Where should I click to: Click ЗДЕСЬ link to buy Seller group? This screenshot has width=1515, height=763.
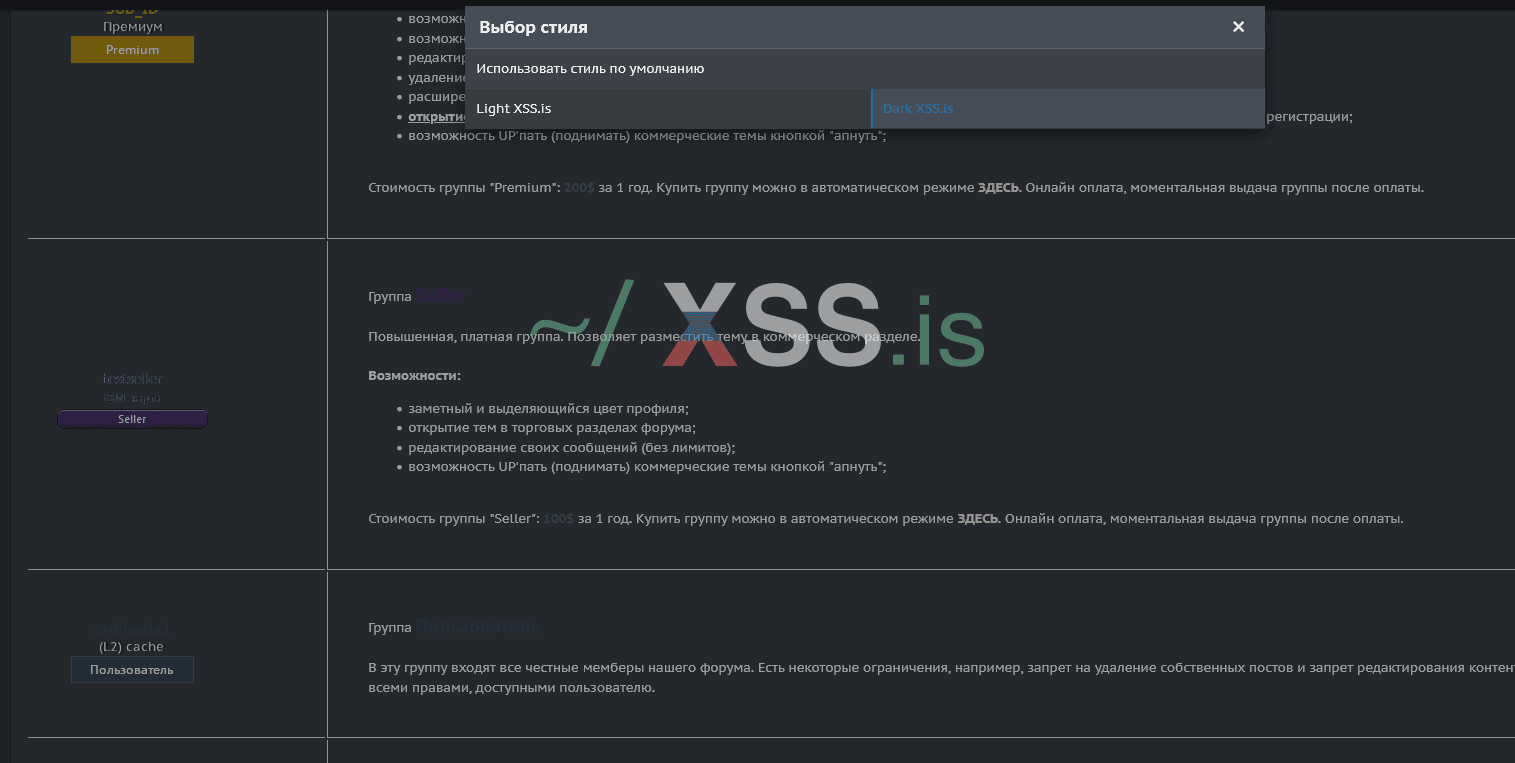click(x=978, y=518)
